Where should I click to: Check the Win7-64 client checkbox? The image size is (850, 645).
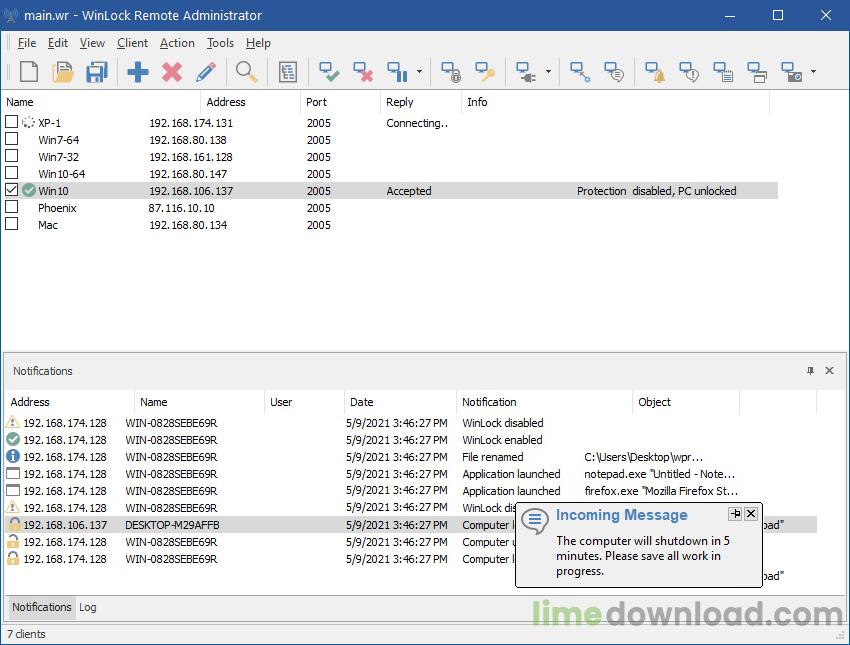click(11, 139)
